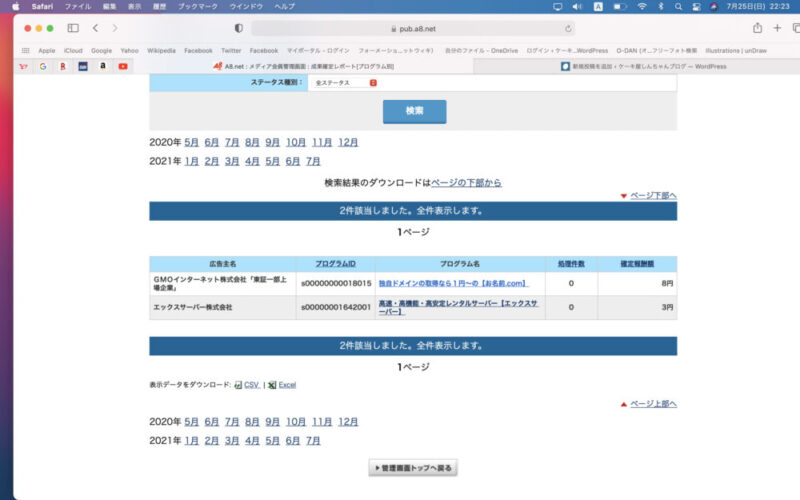Open the Siri icon in menu bar
The height and width of the screenshot is (500, 800).
coord(714,7)
